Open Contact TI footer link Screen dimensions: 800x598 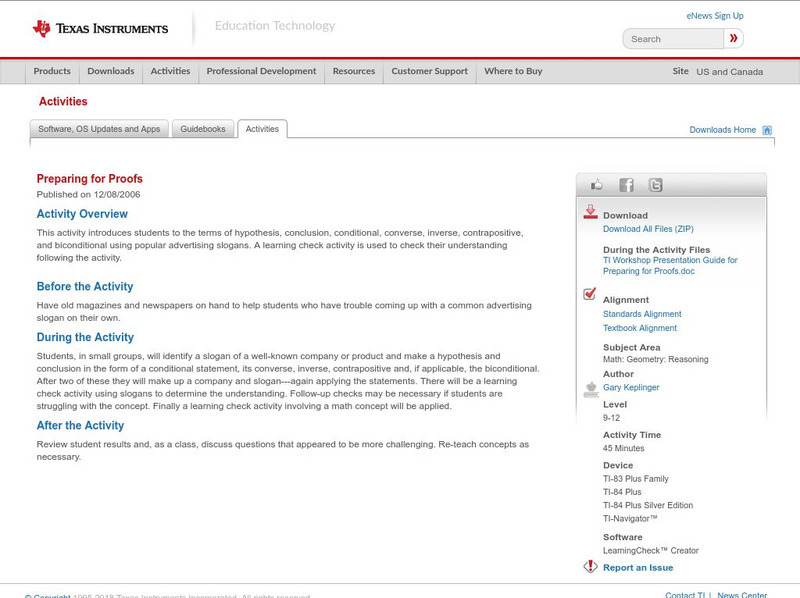point(685,595)
